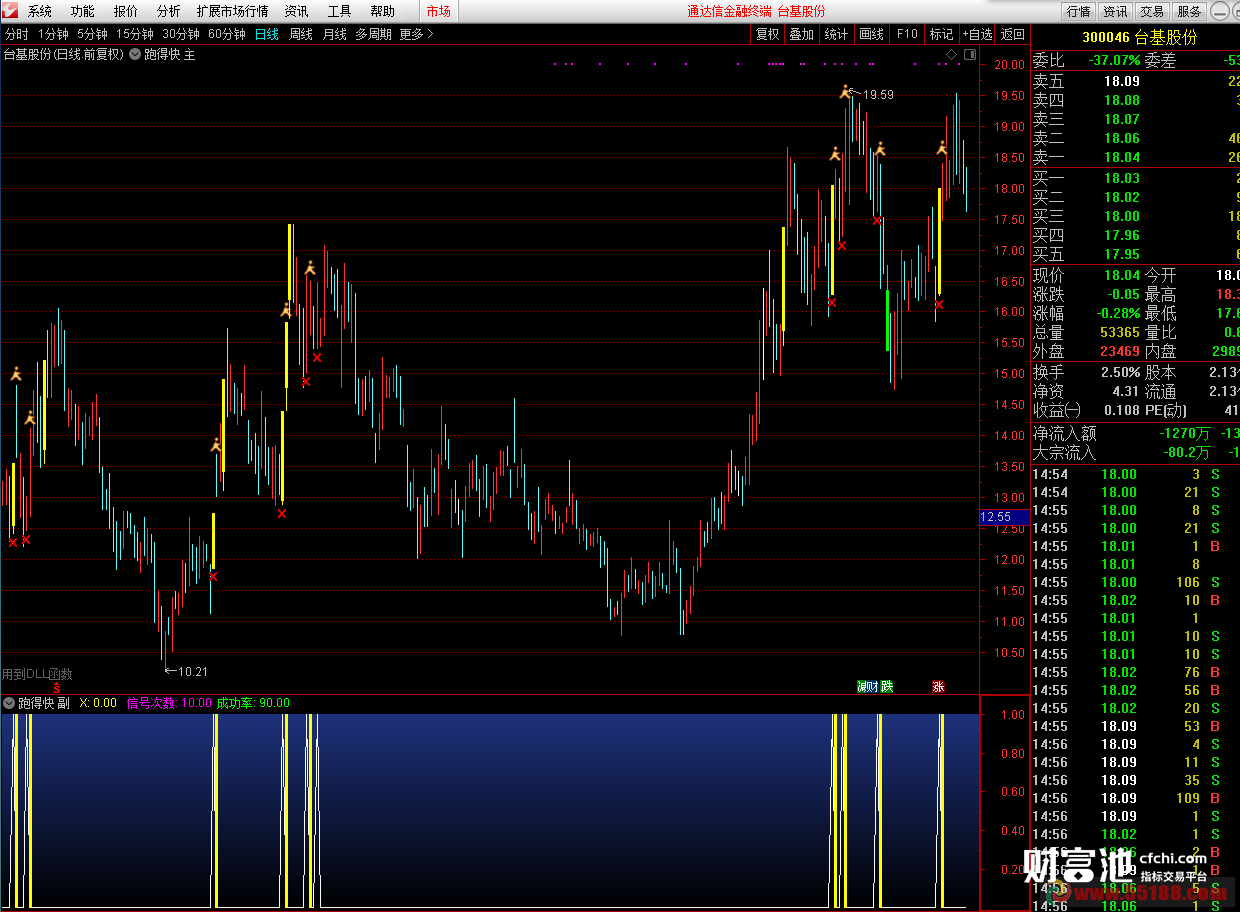1240x912 pixels.
Task: Click the red app logo icon
Action: point(11,11)
